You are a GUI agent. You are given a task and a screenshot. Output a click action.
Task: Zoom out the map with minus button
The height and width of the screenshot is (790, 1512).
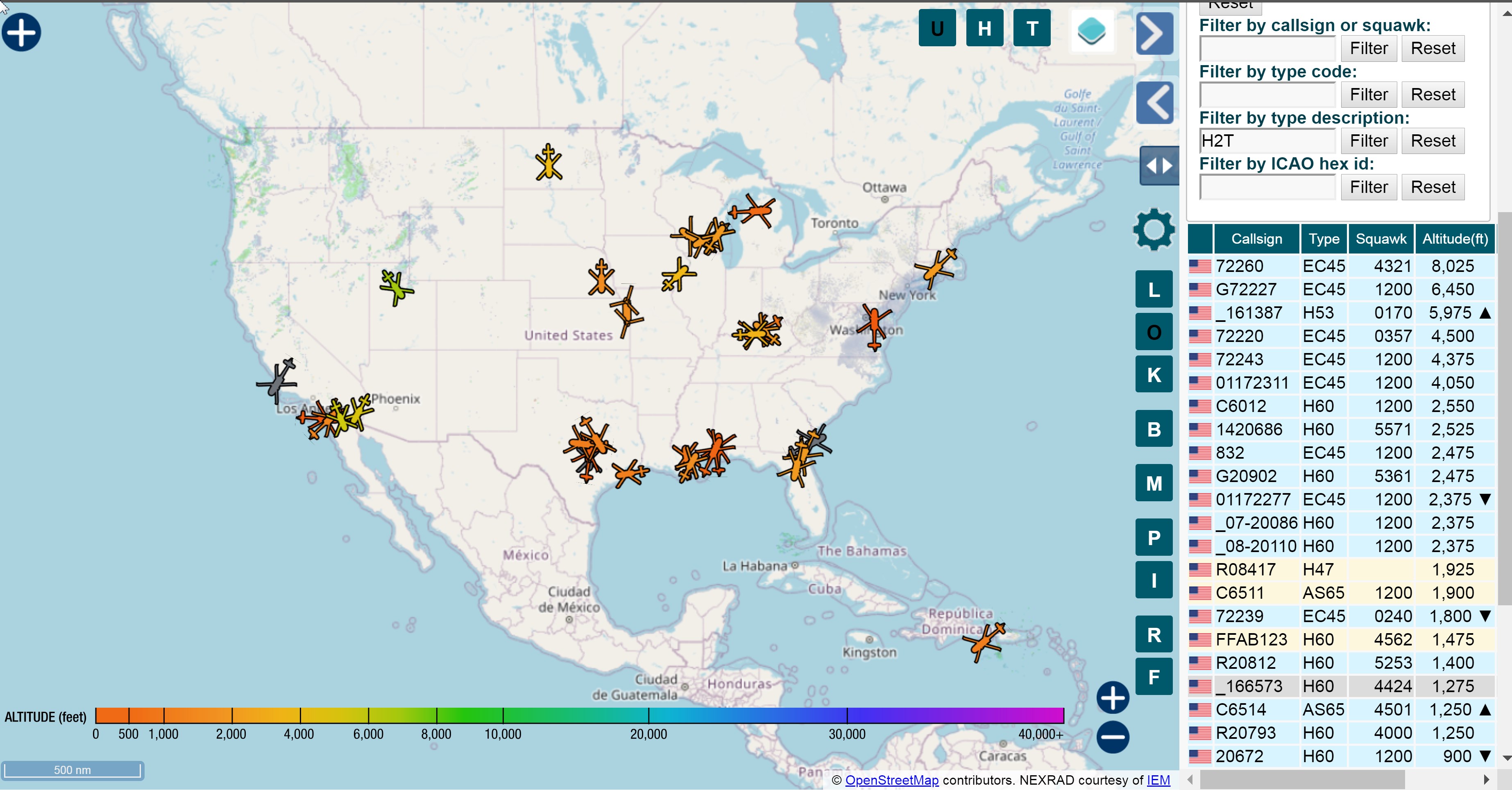pos(1112,737)
